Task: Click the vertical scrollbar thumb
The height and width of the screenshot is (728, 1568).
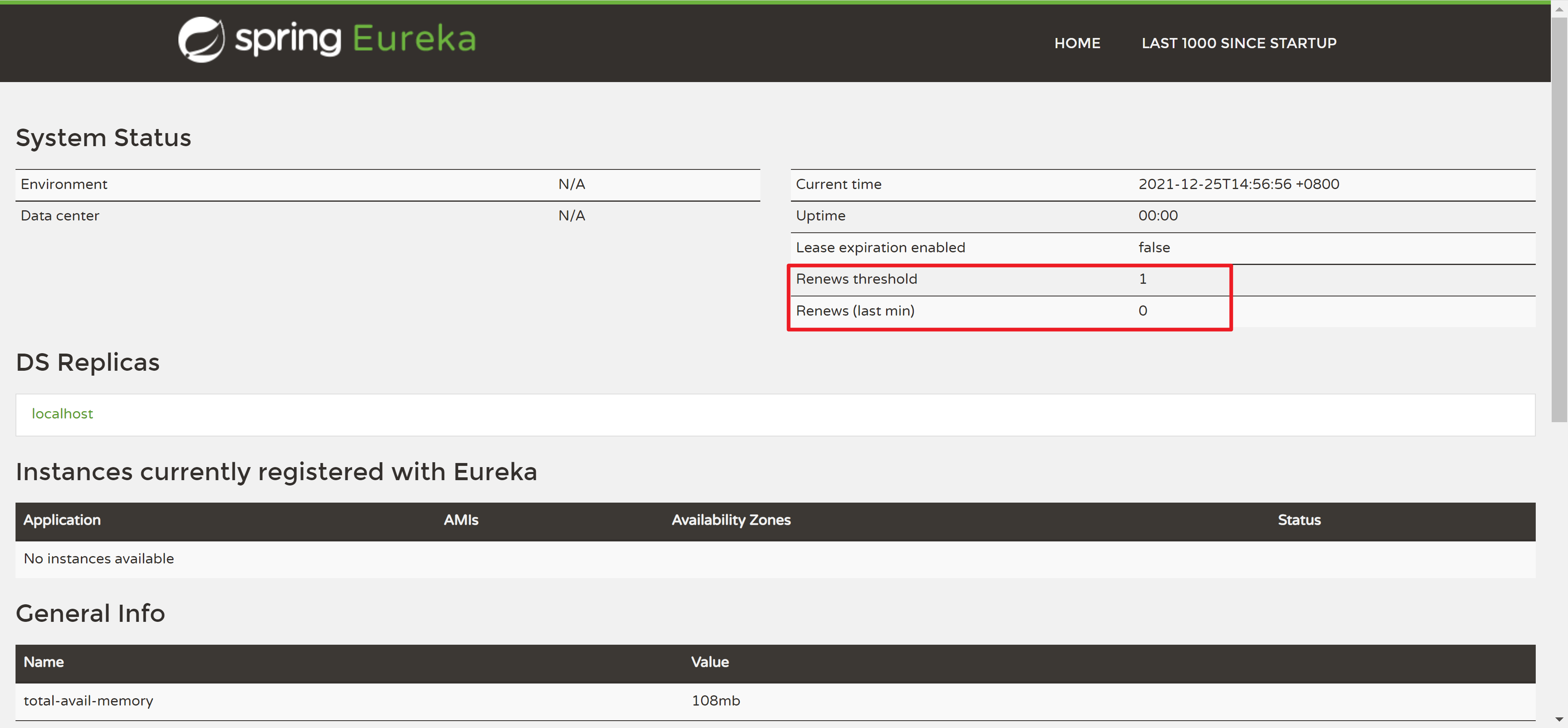Action: point(1559,219)
